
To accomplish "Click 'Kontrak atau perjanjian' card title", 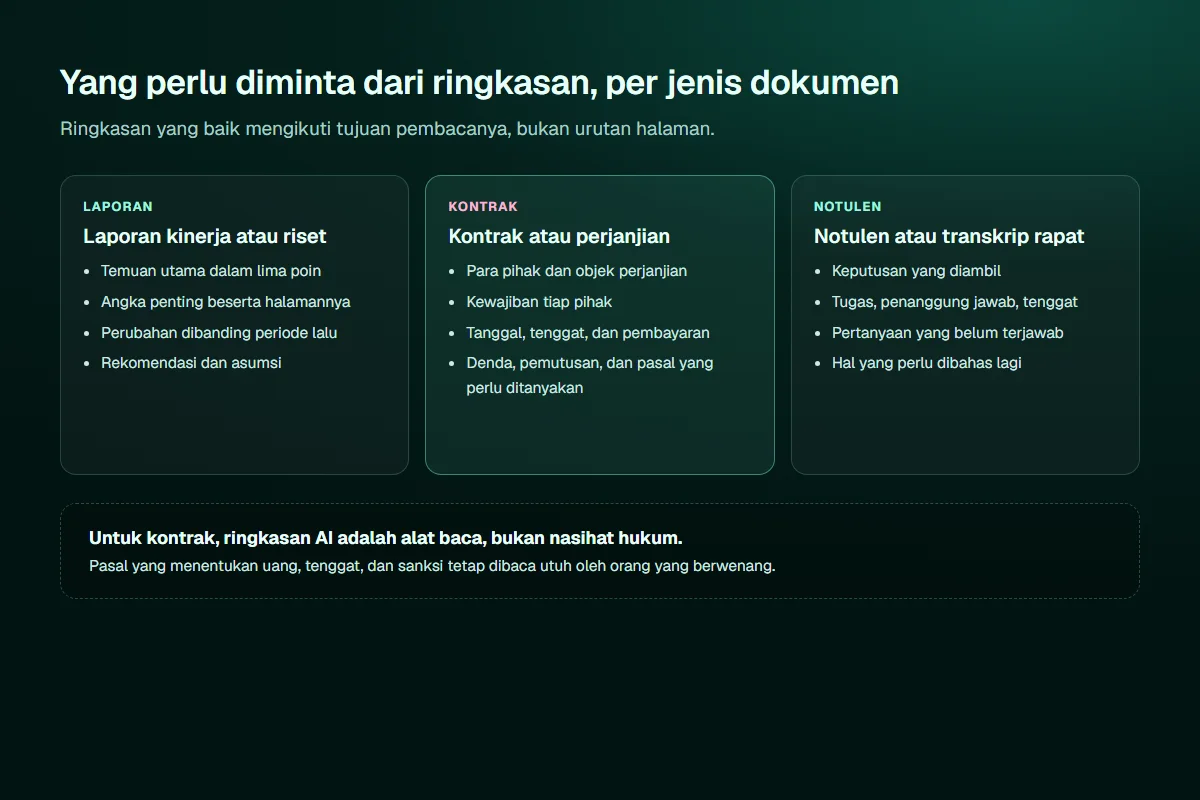I will pyautogui.click(x=559, y=236).
